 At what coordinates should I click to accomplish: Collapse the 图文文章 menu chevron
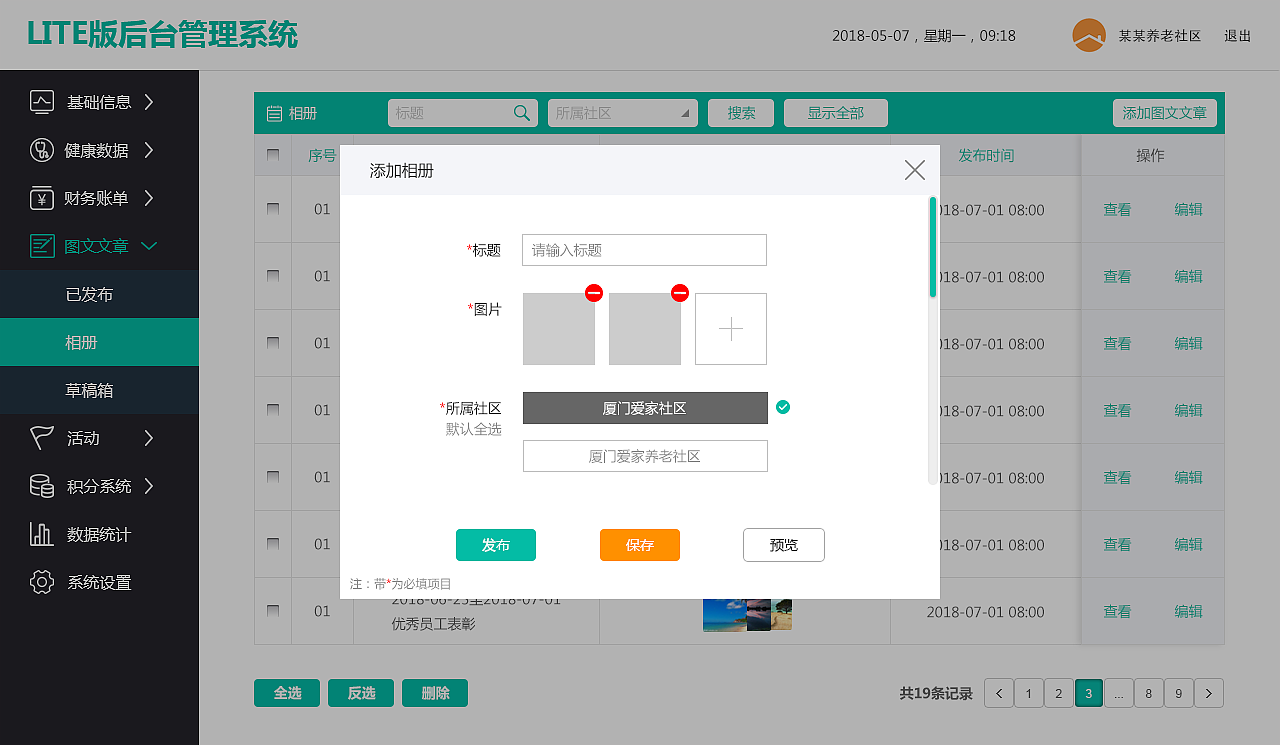(x=148, y=246)
